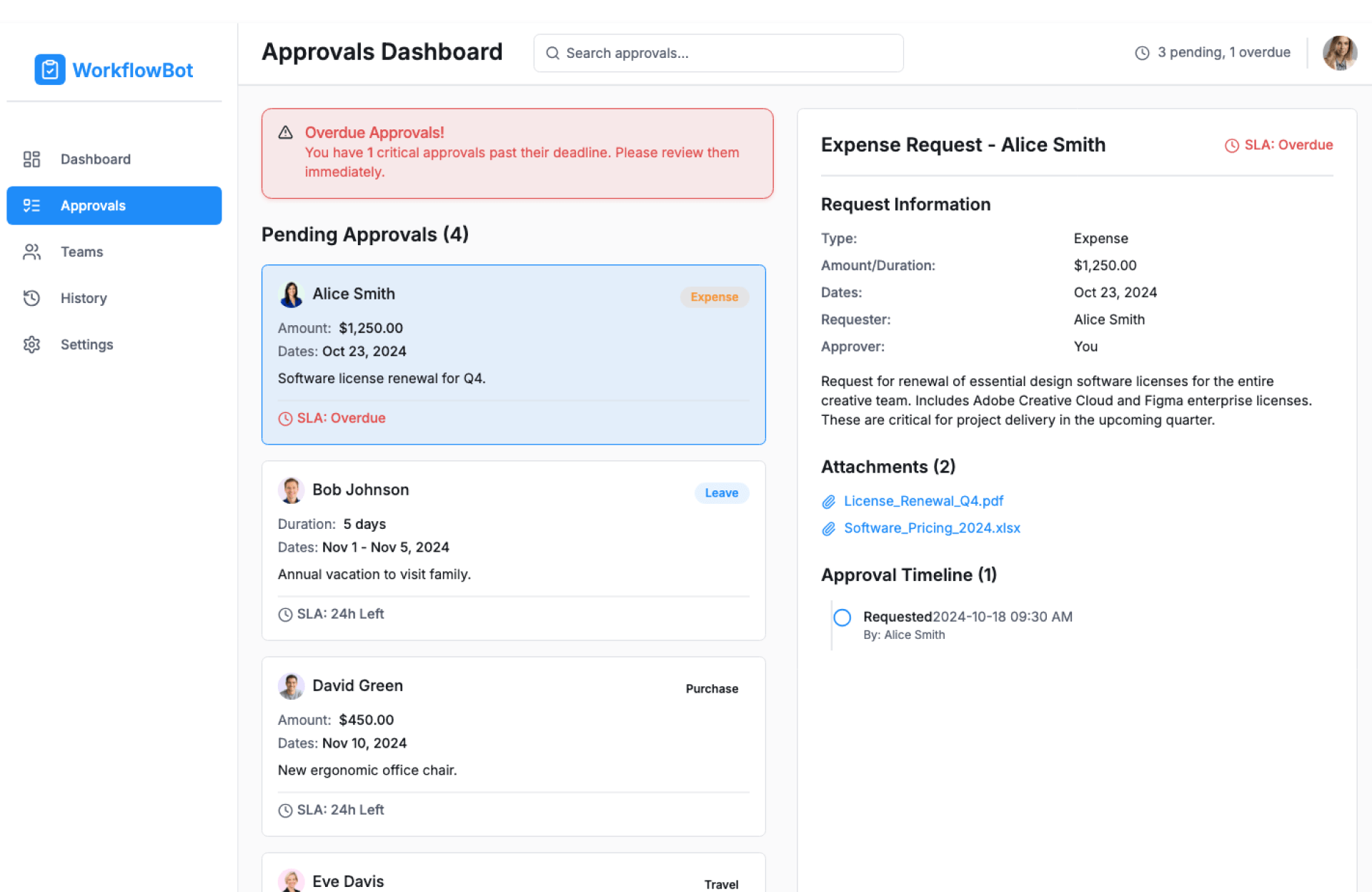This screenshot has width=1372, height=892.
Task: Click the clock icon beside pending count
Action: [1142, 53]
